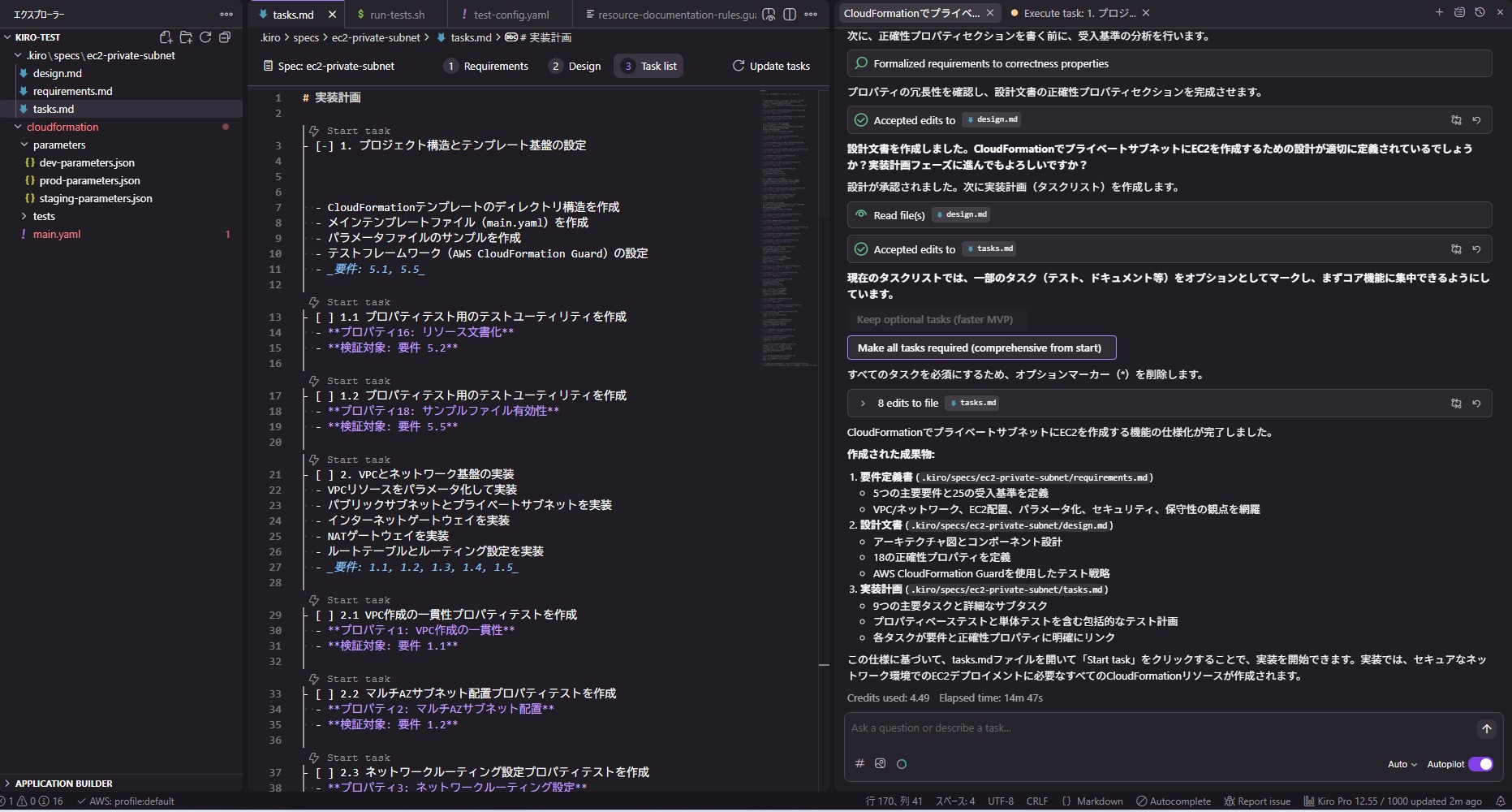Click the new file icon in explorer

pyautogui.click(x=166, y=37)
